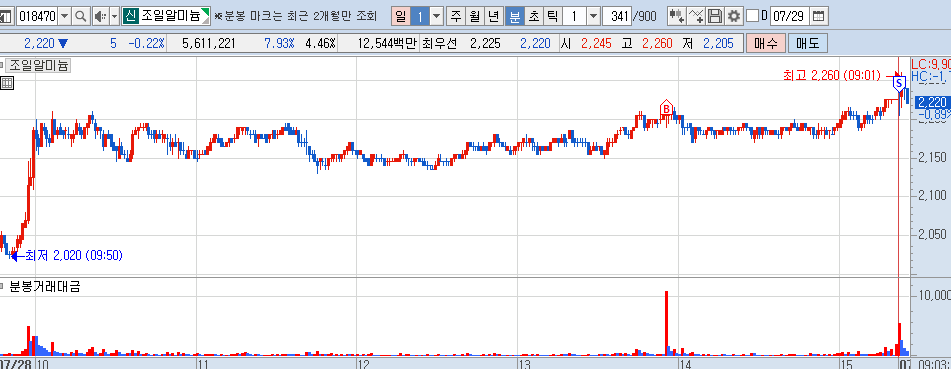Click the price change value 5
Image resolution: width=951 pixels, height=369 pixels.
[113, 43]
